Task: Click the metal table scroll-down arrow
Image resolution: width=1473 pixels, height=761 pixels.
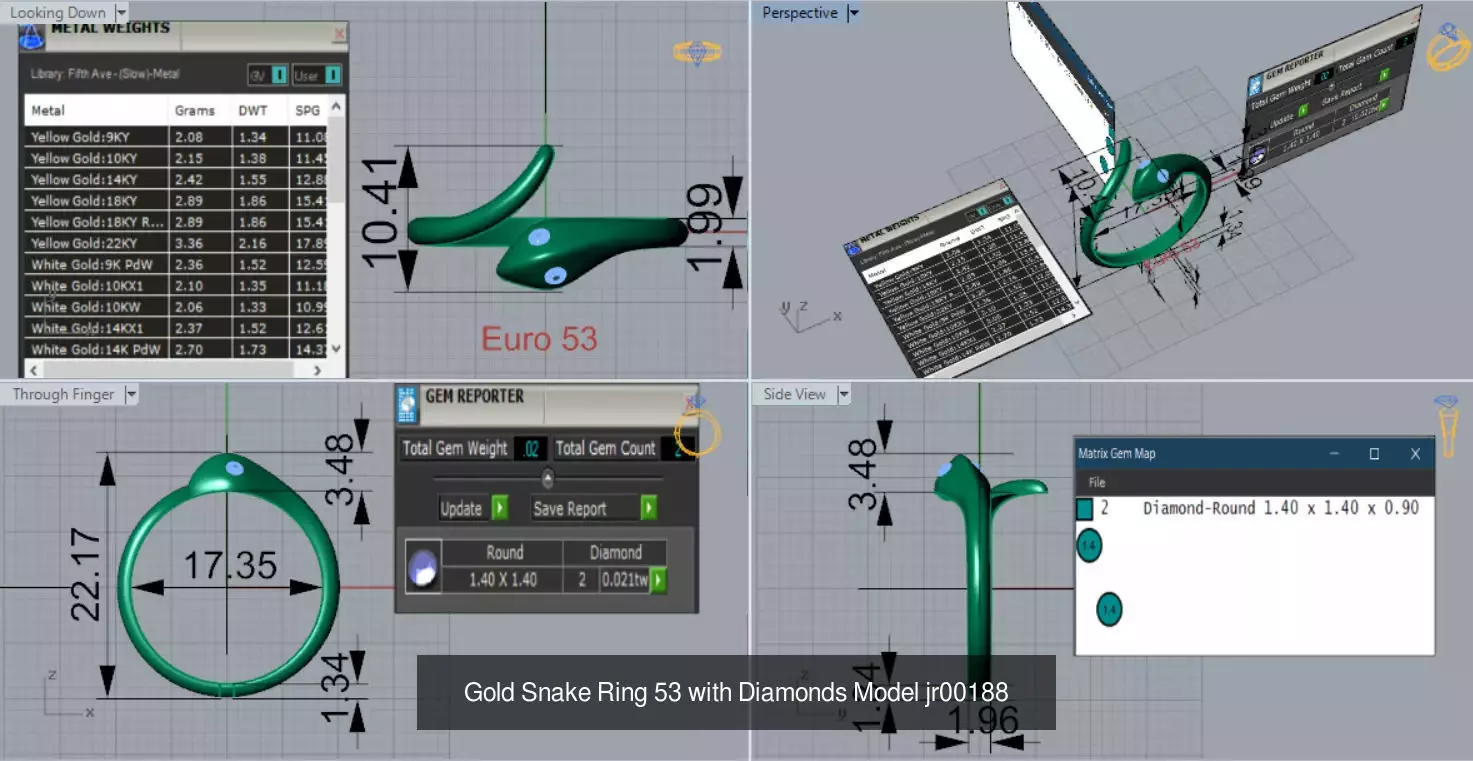Action: click(337, 348)
